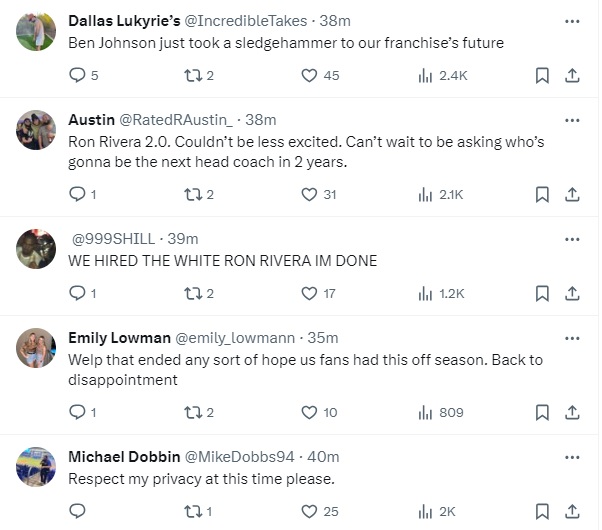The image size is (602, 530).
Task: Retweet Emily Lowman's disappointment tweet
Action: point(194,411)
